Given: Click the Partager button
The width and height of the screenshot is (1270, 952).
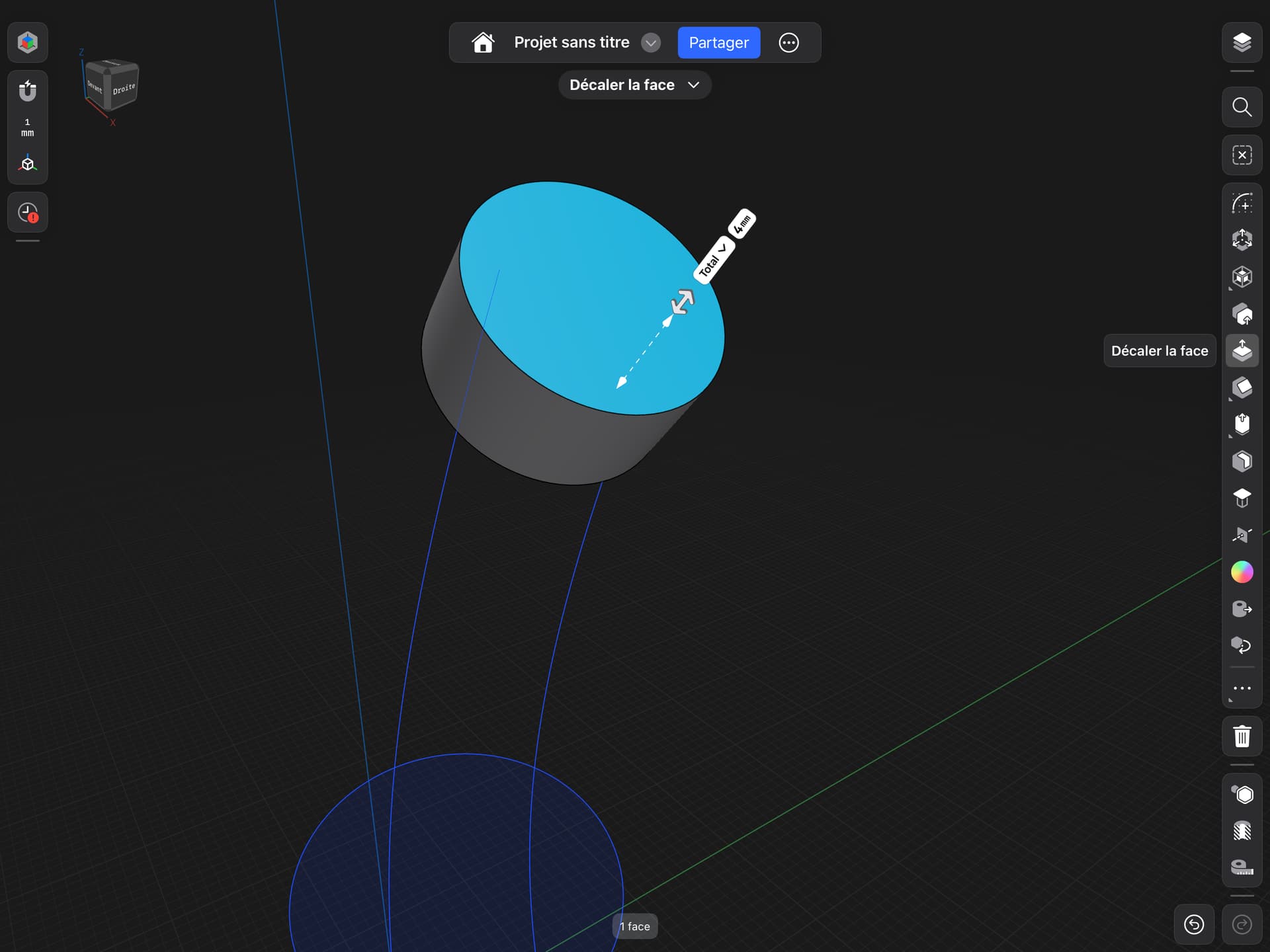Looking at the screenshot, I should [x=718, y=42].
